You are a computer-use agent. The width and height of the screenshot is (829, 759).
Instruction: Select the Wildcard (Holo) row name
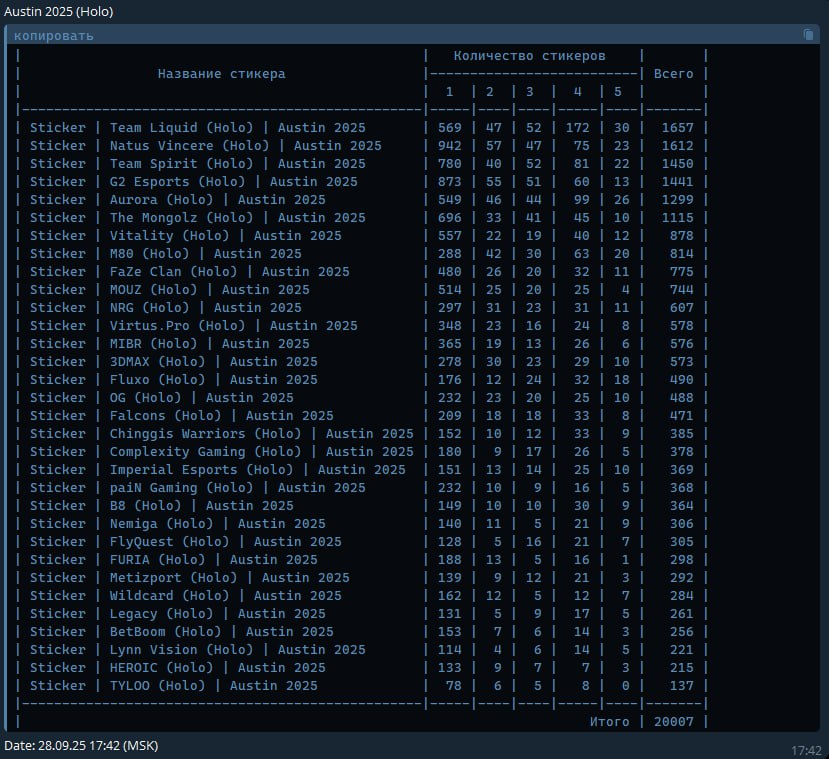coord(186,595)
